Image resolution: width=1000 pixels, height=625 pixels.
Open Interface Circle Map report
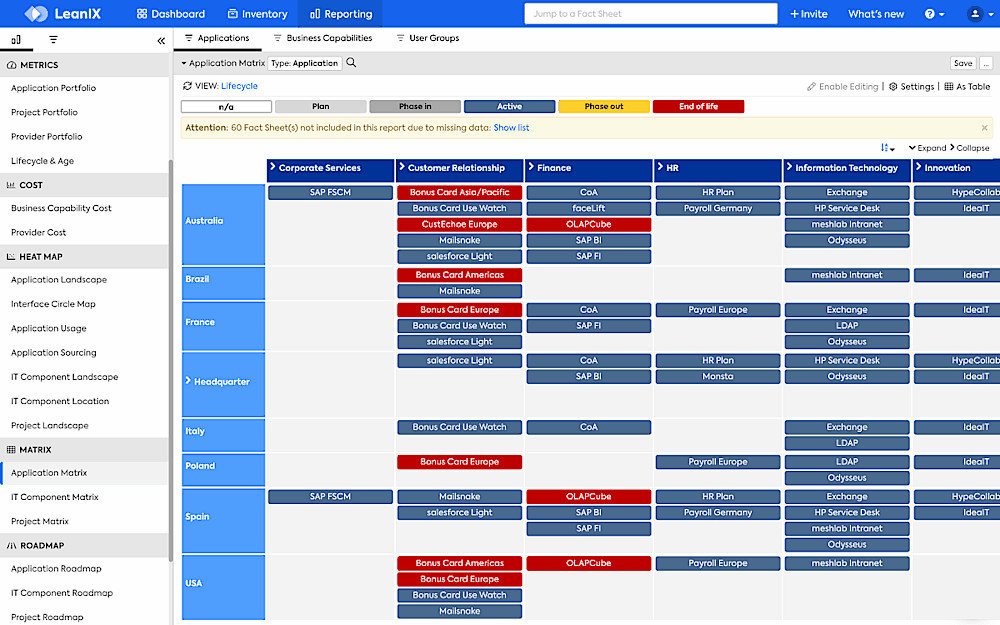[53, 304]
